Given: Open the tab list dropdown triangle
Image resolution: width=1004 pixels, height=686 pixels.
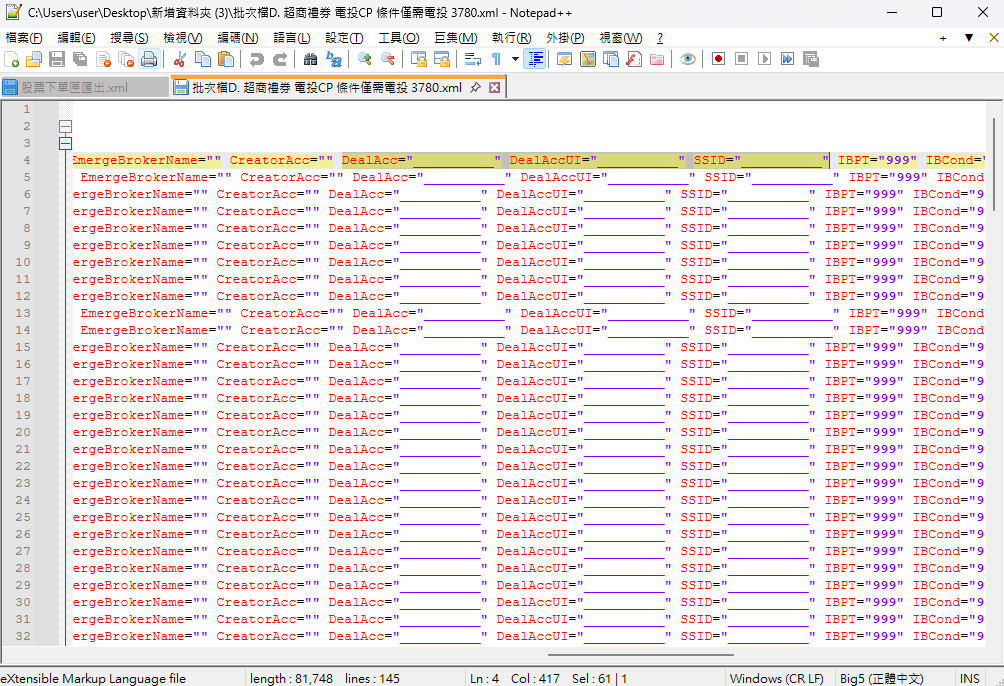Looking at the screenshot, I should click(x=969, y=38).
